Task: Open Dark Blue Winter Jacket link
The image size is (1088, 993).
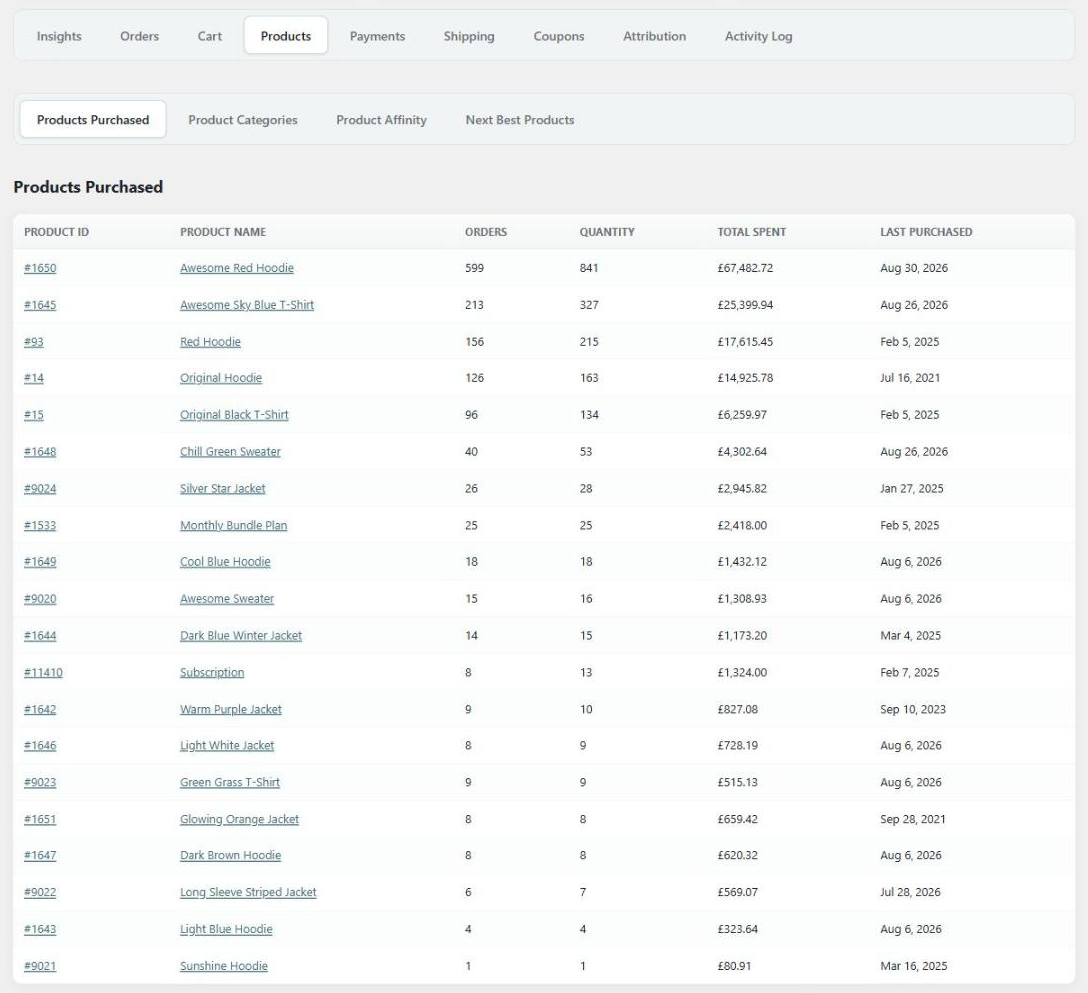Action: (x=241, y=635)
